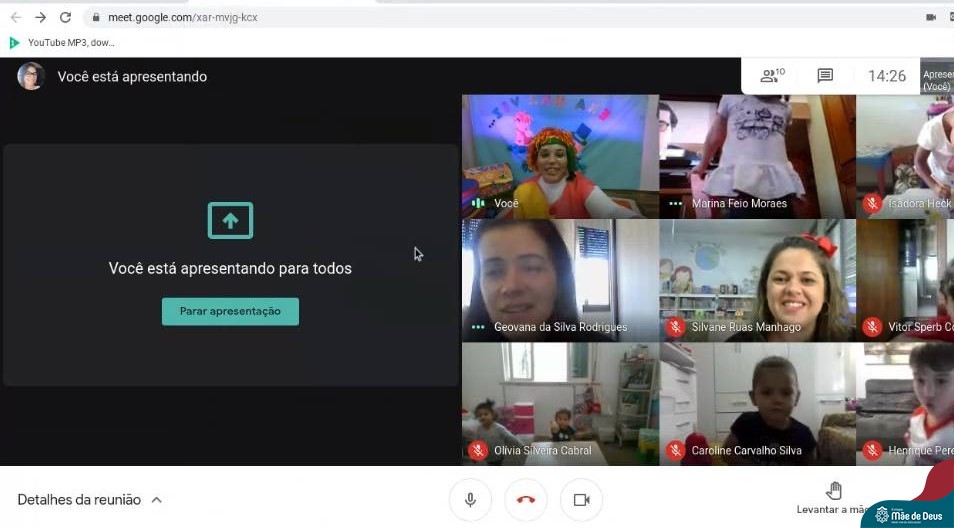Open options on Marina Feio Moraes tile

676,204
